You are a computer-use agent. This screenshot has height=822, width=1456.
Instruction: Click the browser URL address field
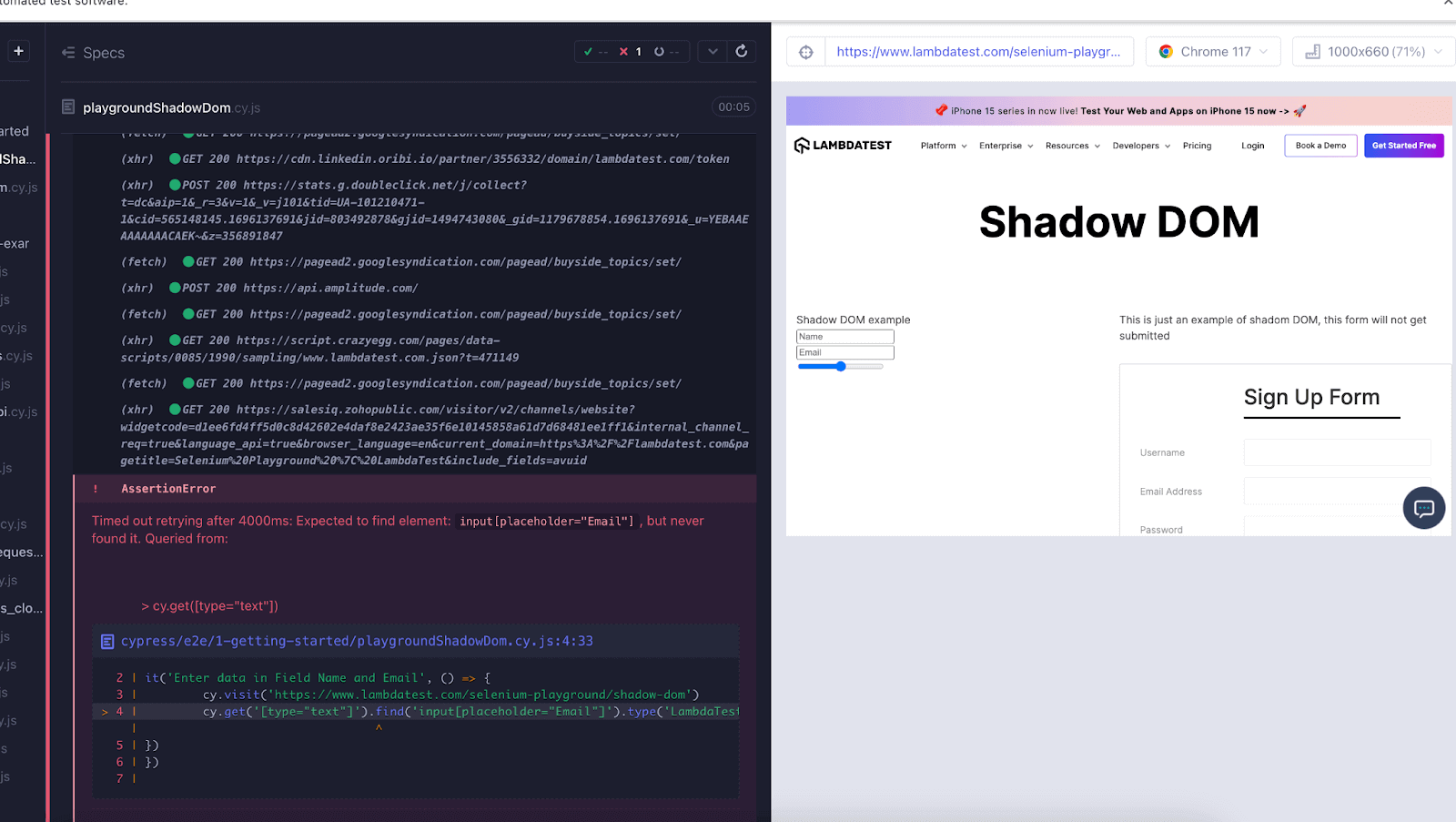[979, 52]
